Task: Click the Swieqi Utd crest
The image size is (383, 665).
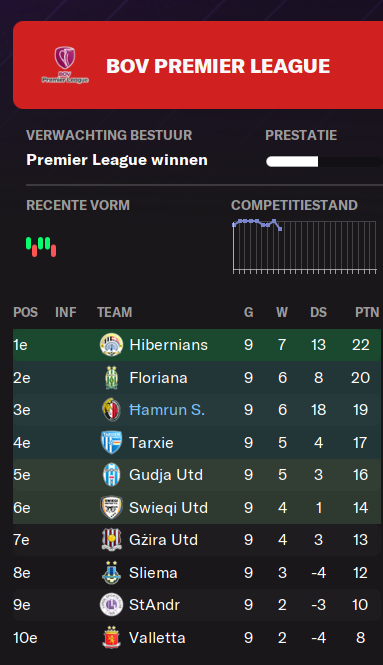Action: 112,507
